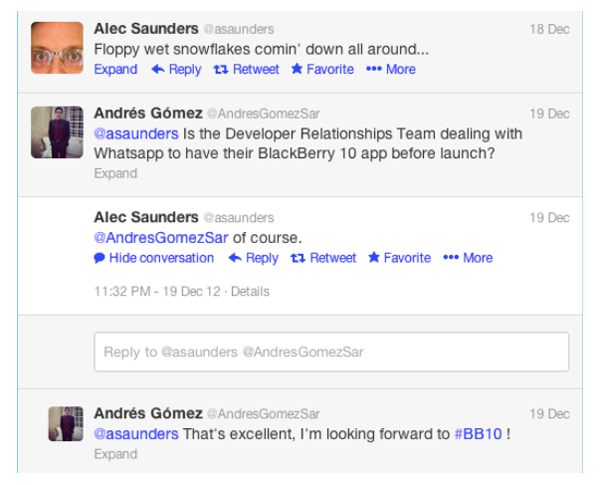Click the favorite star icon on snowflakes tweet
Viewport: 600px width, 485px height.
click(x=297, y=69)
